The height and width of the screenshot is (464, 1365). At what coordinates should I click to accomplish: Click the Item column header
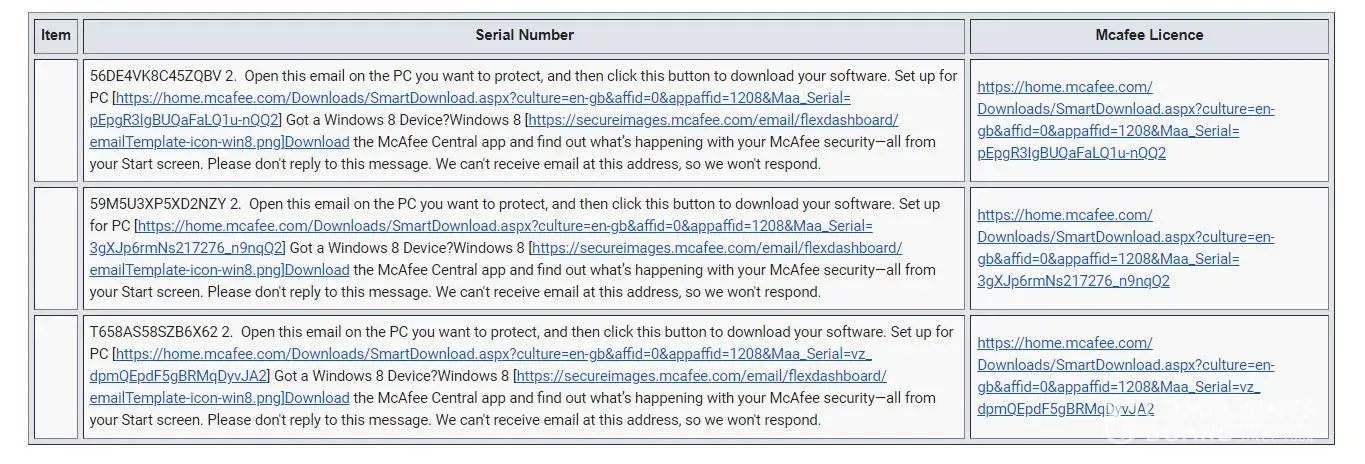56,35
